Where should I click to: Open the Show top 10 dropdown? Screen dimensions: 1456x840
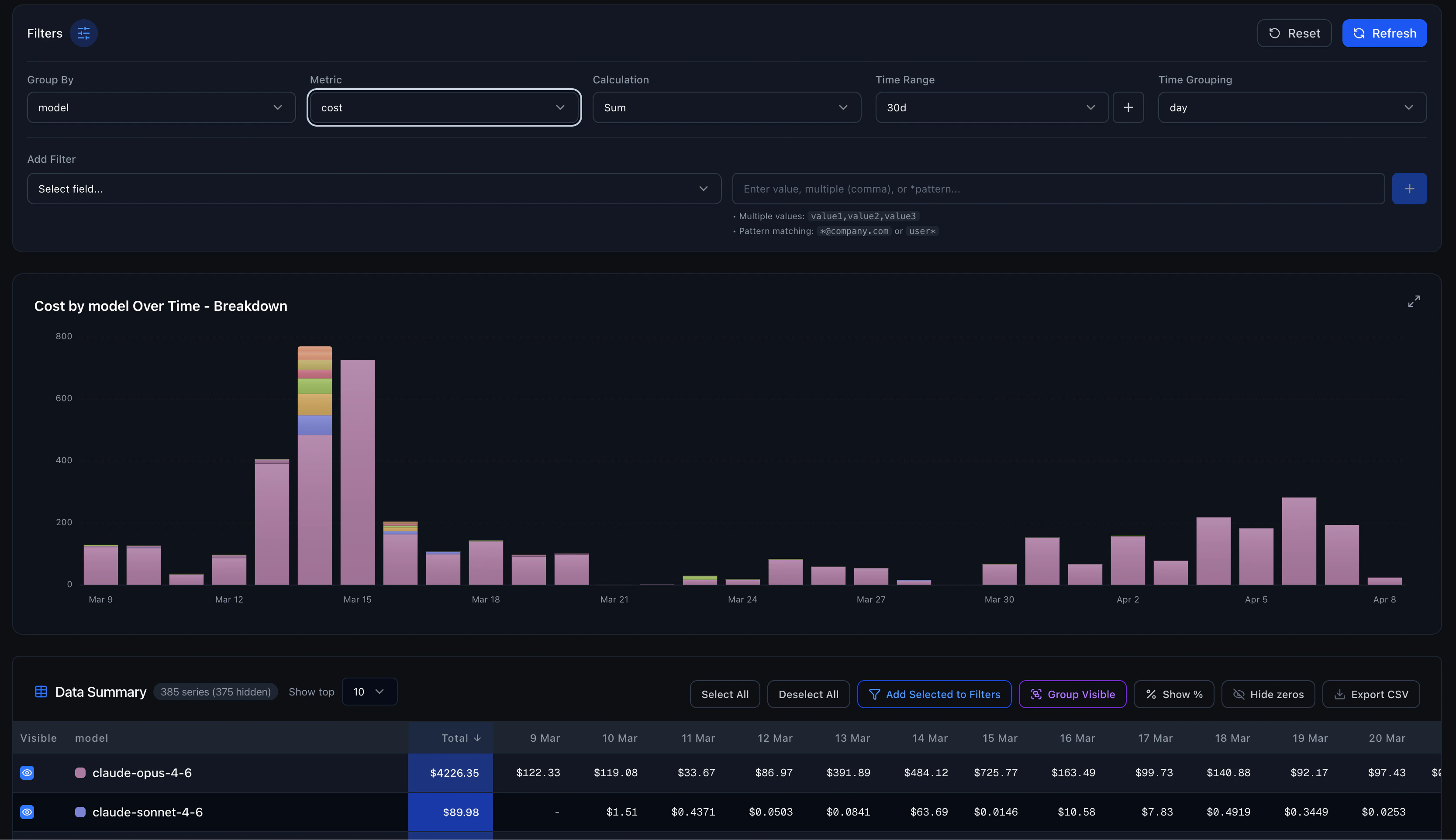pyautogui.click(x=369, y=691)
